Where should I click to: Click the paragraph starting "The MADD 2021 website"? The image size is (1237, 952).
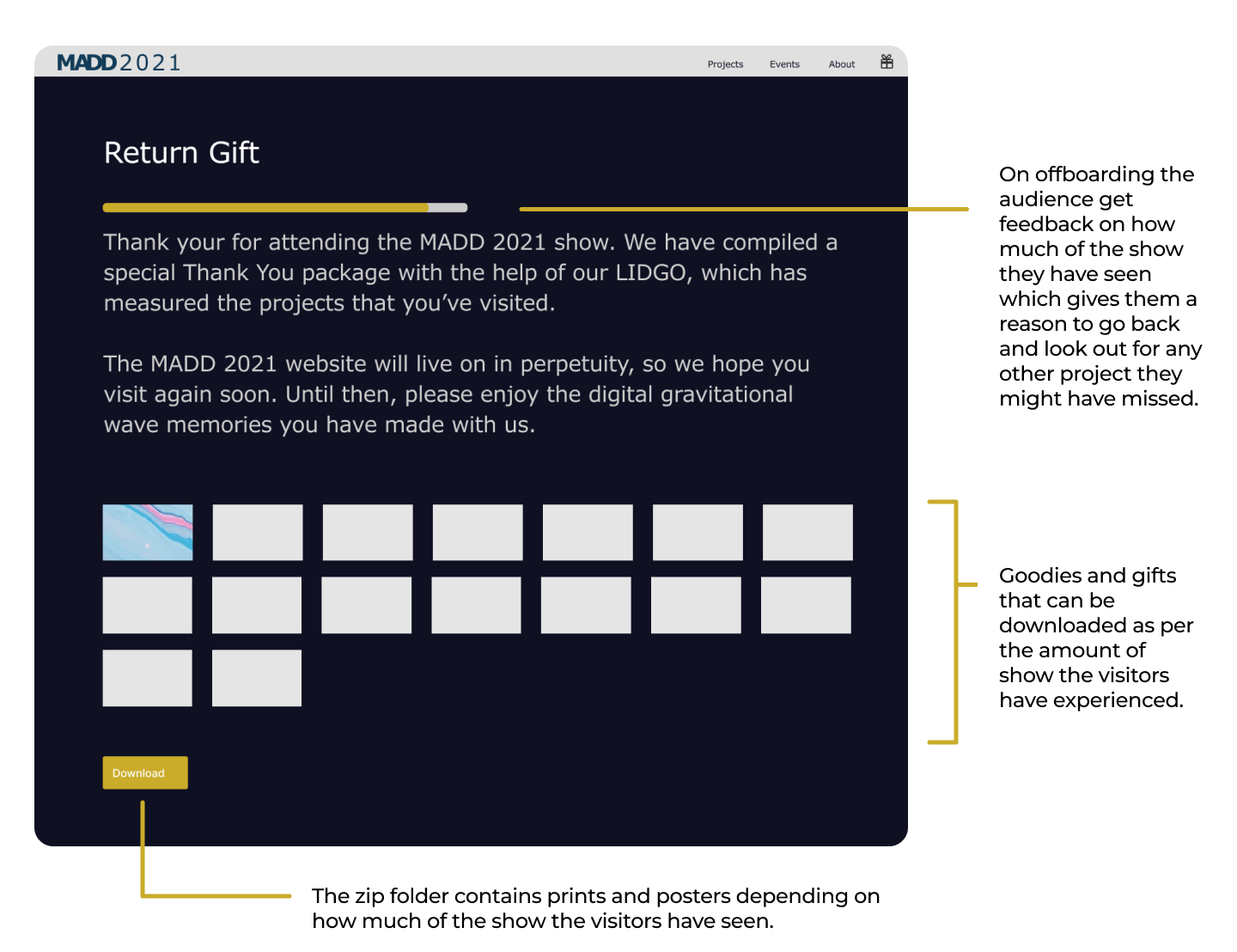457,394
